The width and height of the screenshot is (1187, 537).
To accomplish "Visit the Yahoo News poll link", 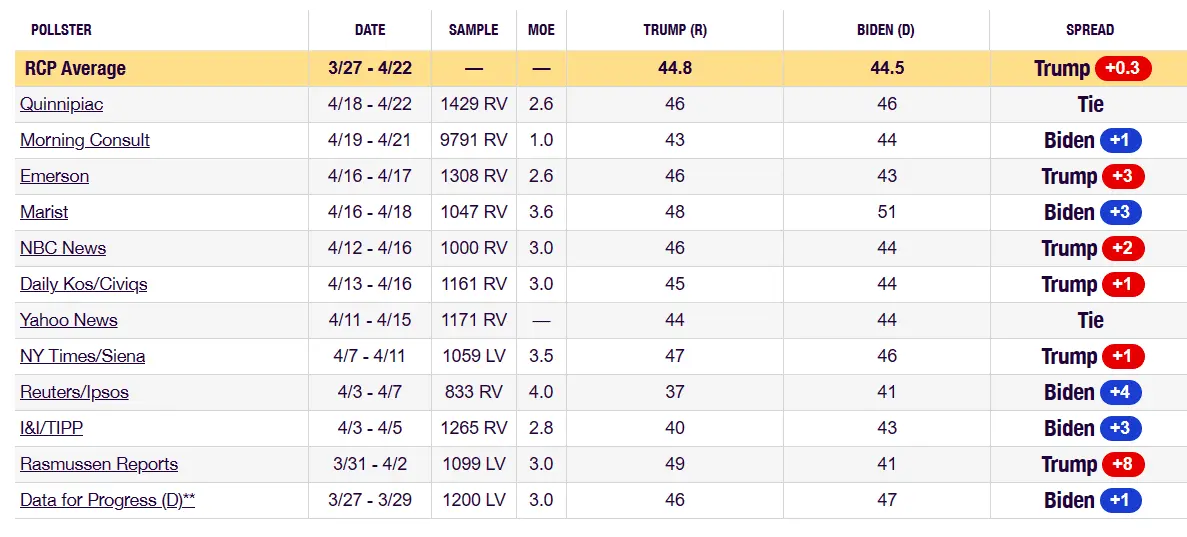I will [x=69, y=320].
